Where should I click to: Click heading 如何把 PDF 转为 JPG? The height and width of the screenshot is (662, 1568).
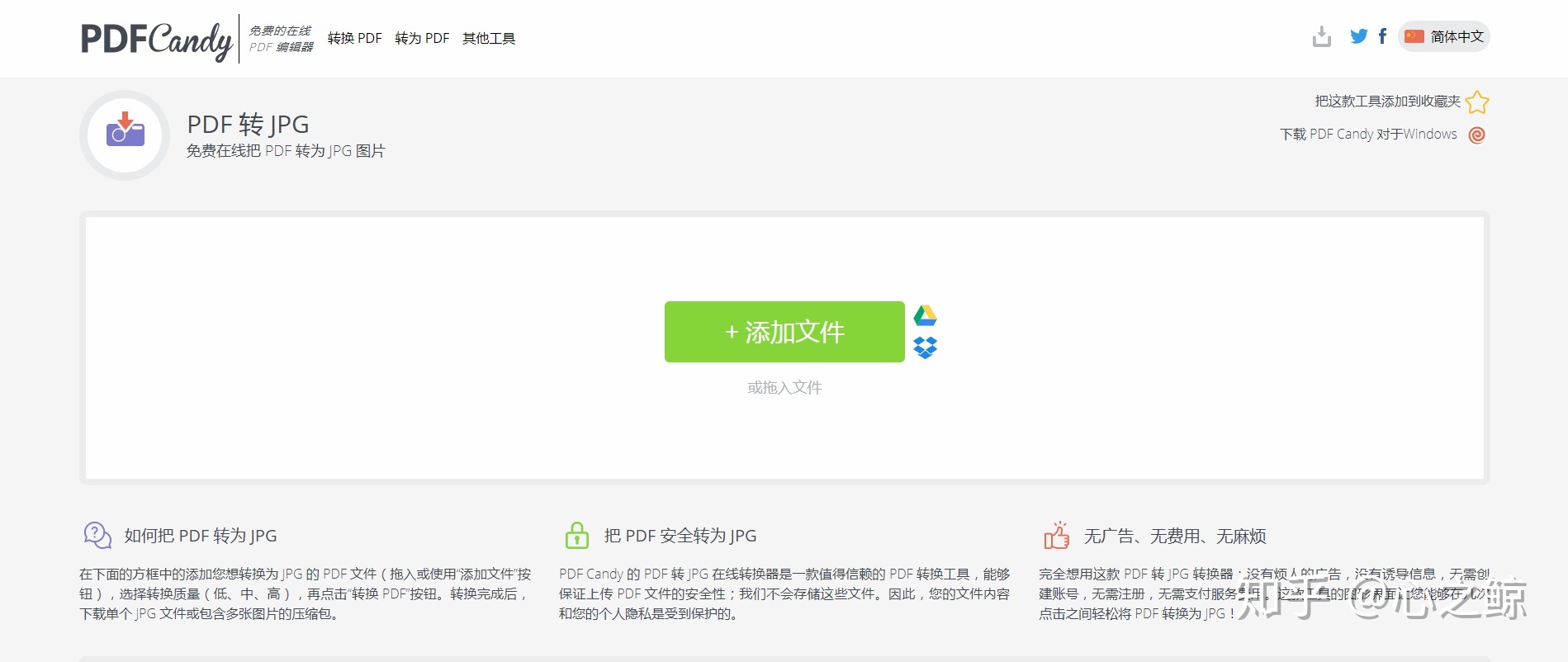click(x=201, y=536)
